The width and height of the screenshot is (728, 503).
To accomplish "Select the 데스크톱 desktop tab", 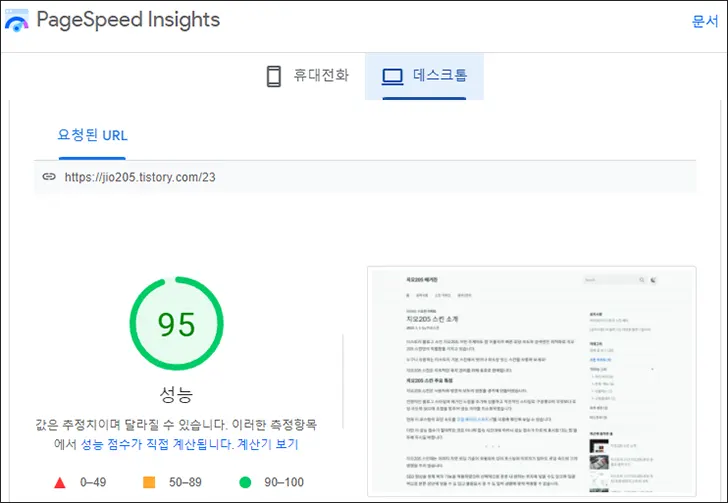I will (424, 76).
